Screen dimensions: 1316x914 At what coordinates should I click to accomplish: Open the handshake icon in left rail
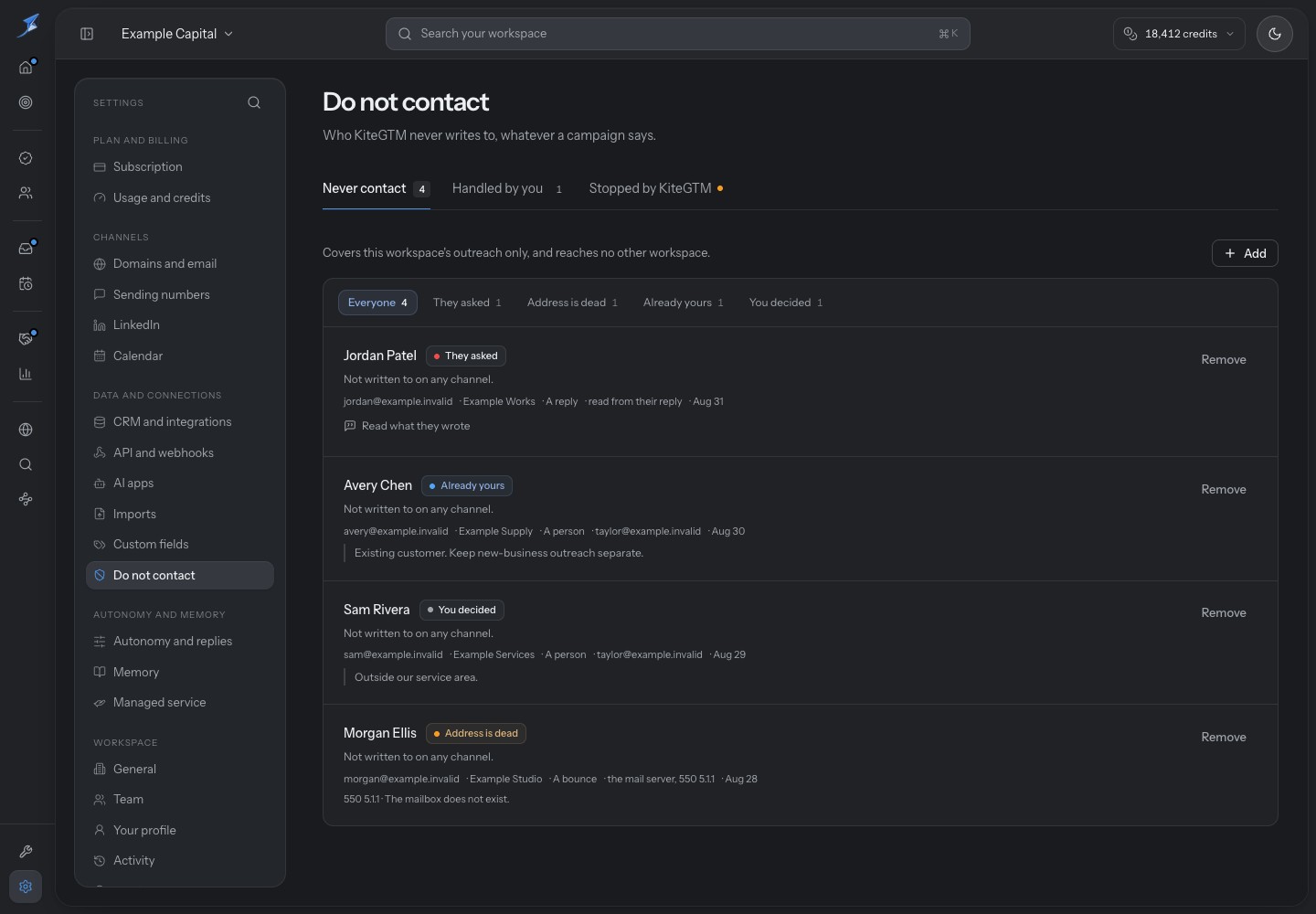[x=26, y=339]
